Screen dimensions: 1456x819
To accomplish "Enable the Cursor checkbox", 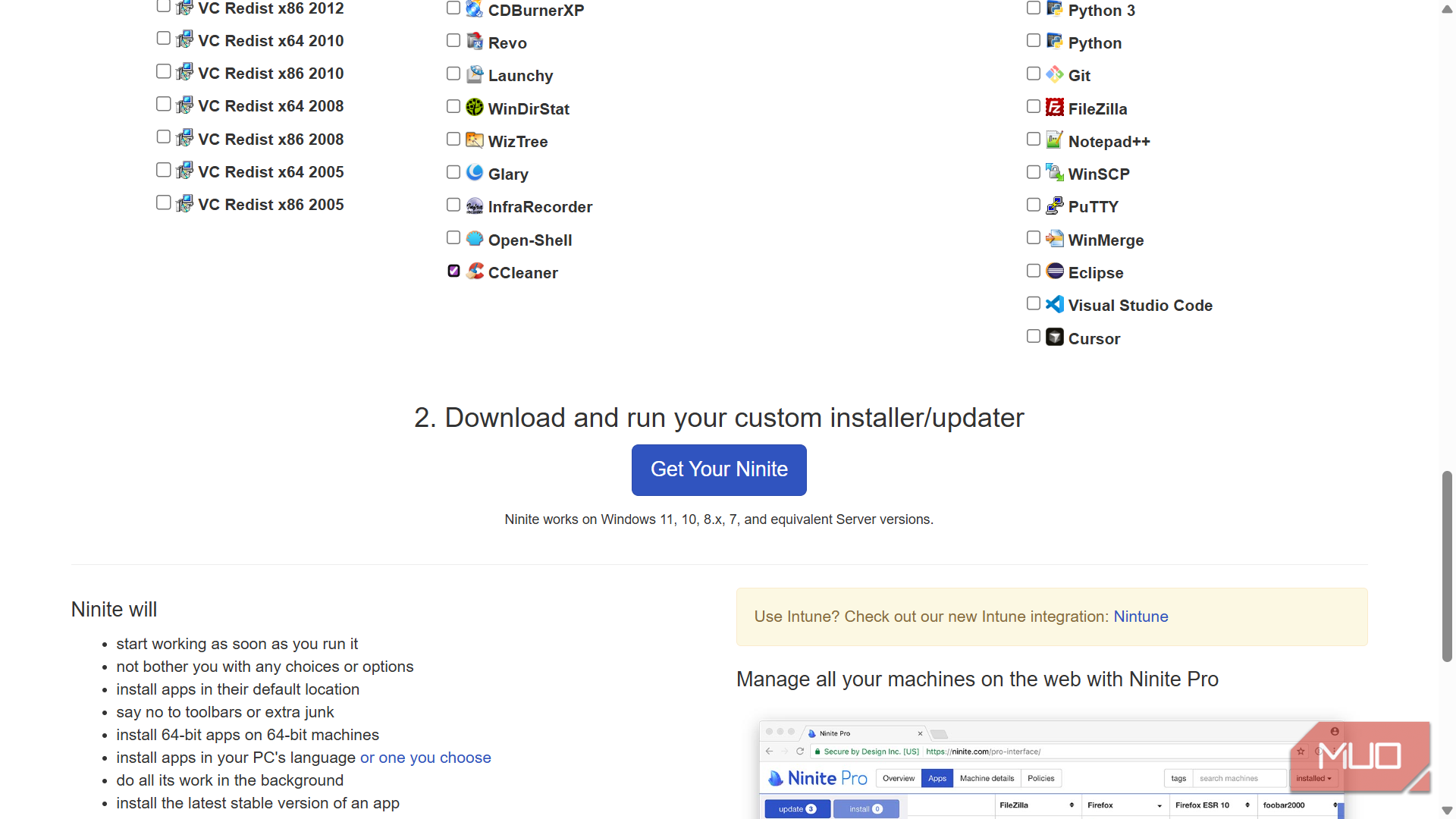I will tap(1034, 336).
